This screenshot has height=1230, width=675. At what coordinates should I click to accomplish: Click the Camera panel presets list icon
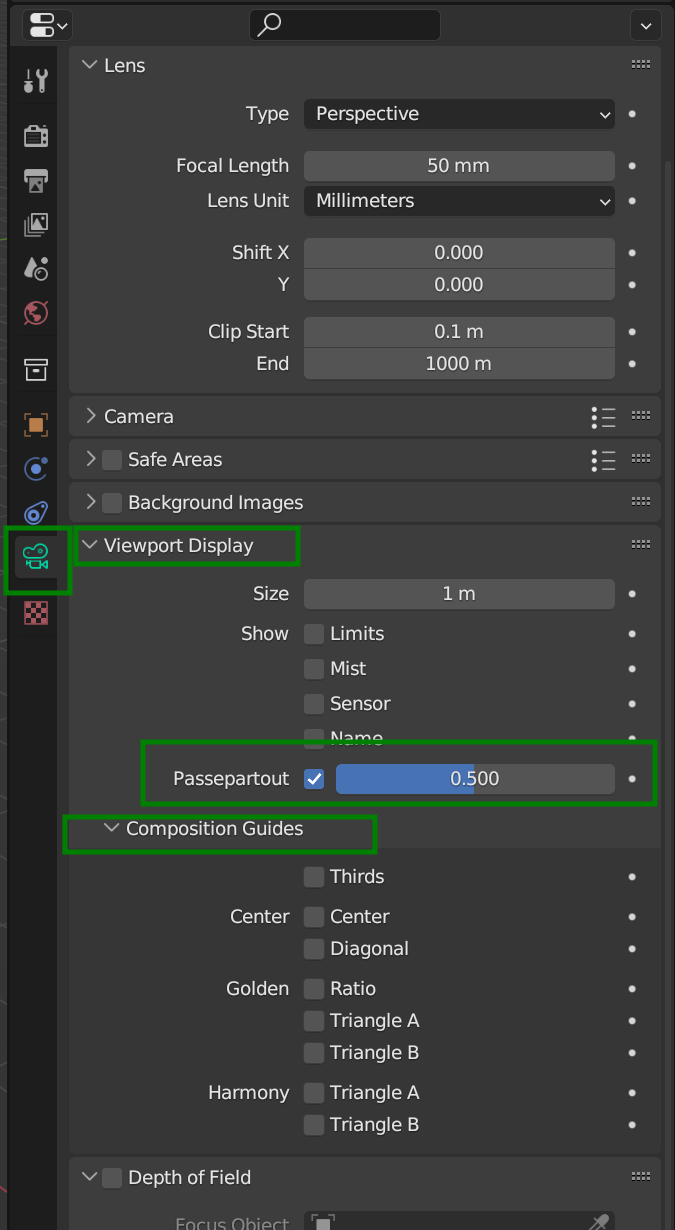603,417
